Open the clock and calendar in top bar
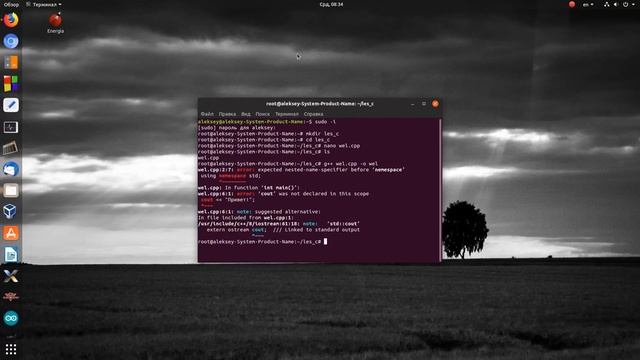Screen dimensions: 640x360 (x=331, y=4)
